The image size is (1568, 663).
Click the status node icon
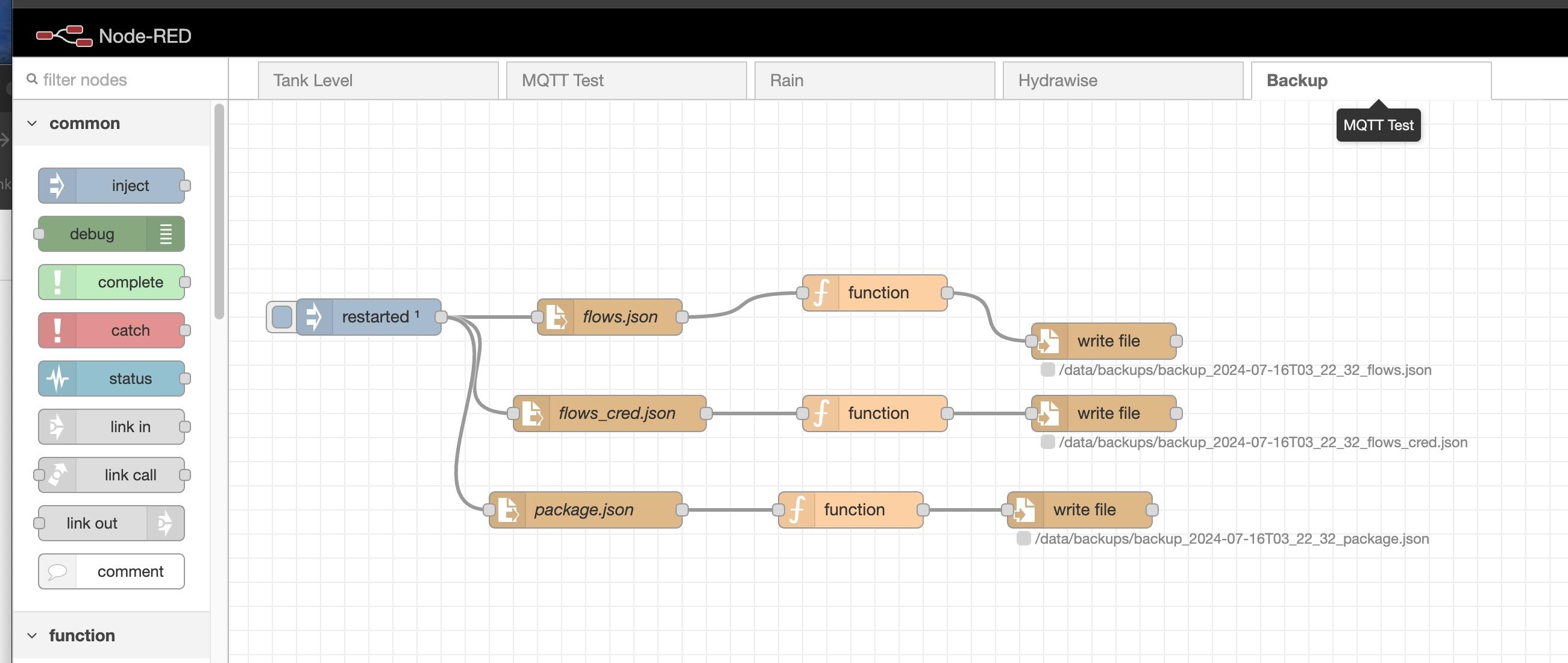56,378
